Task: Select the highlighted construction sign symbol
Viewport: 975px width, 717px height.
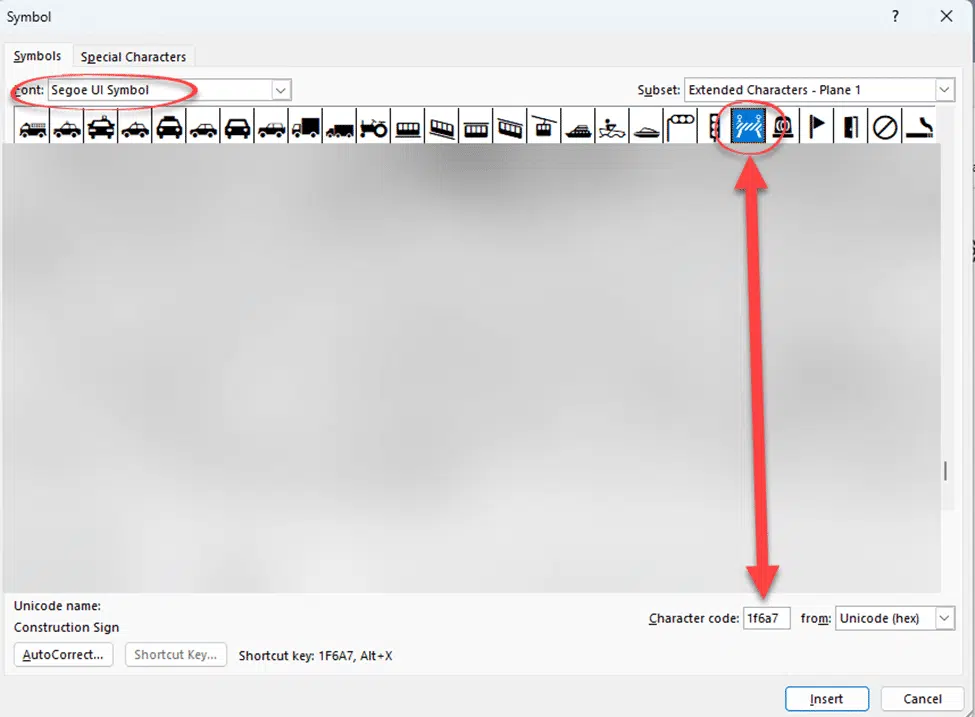Action: coord(749,126)
